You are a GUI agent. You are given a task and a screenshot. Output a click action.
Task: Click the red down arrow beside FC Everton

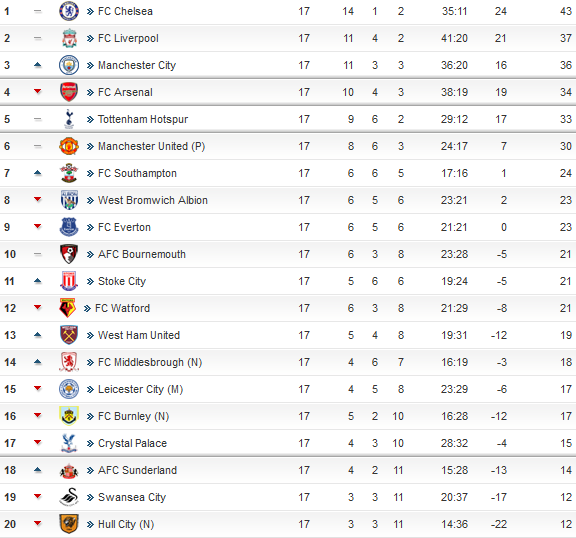37,226
